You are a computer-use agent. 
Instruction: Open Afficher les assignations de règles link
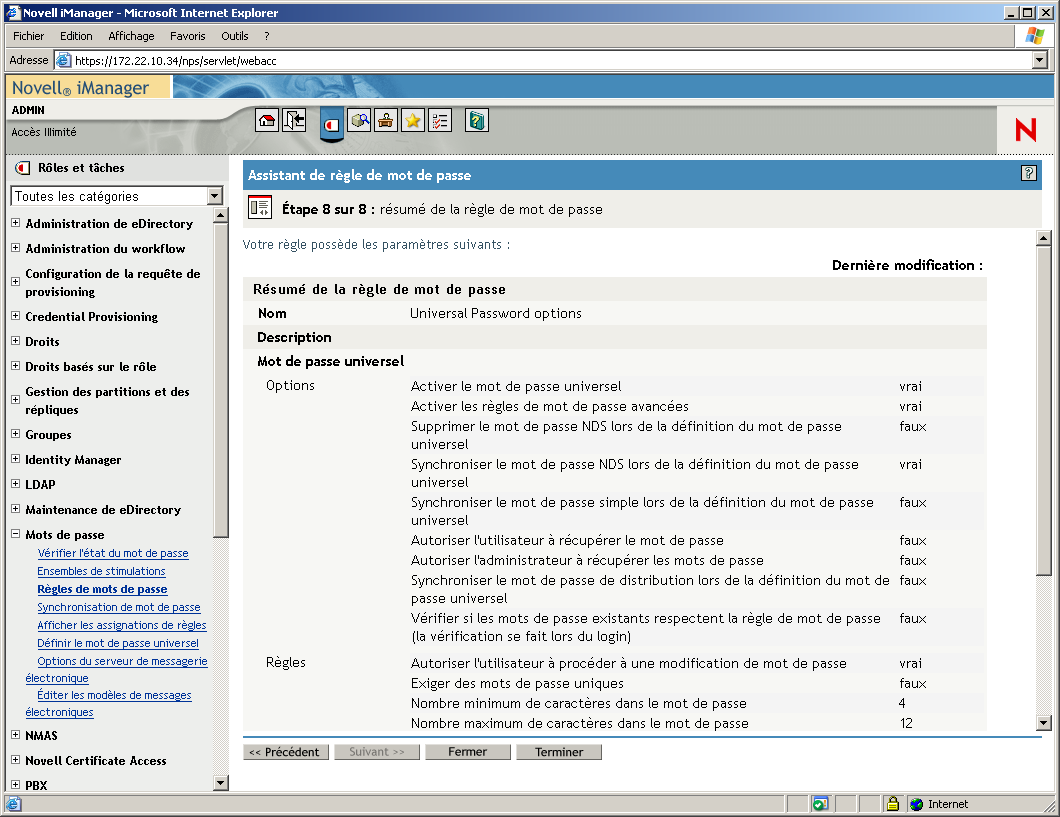point(122,625)
